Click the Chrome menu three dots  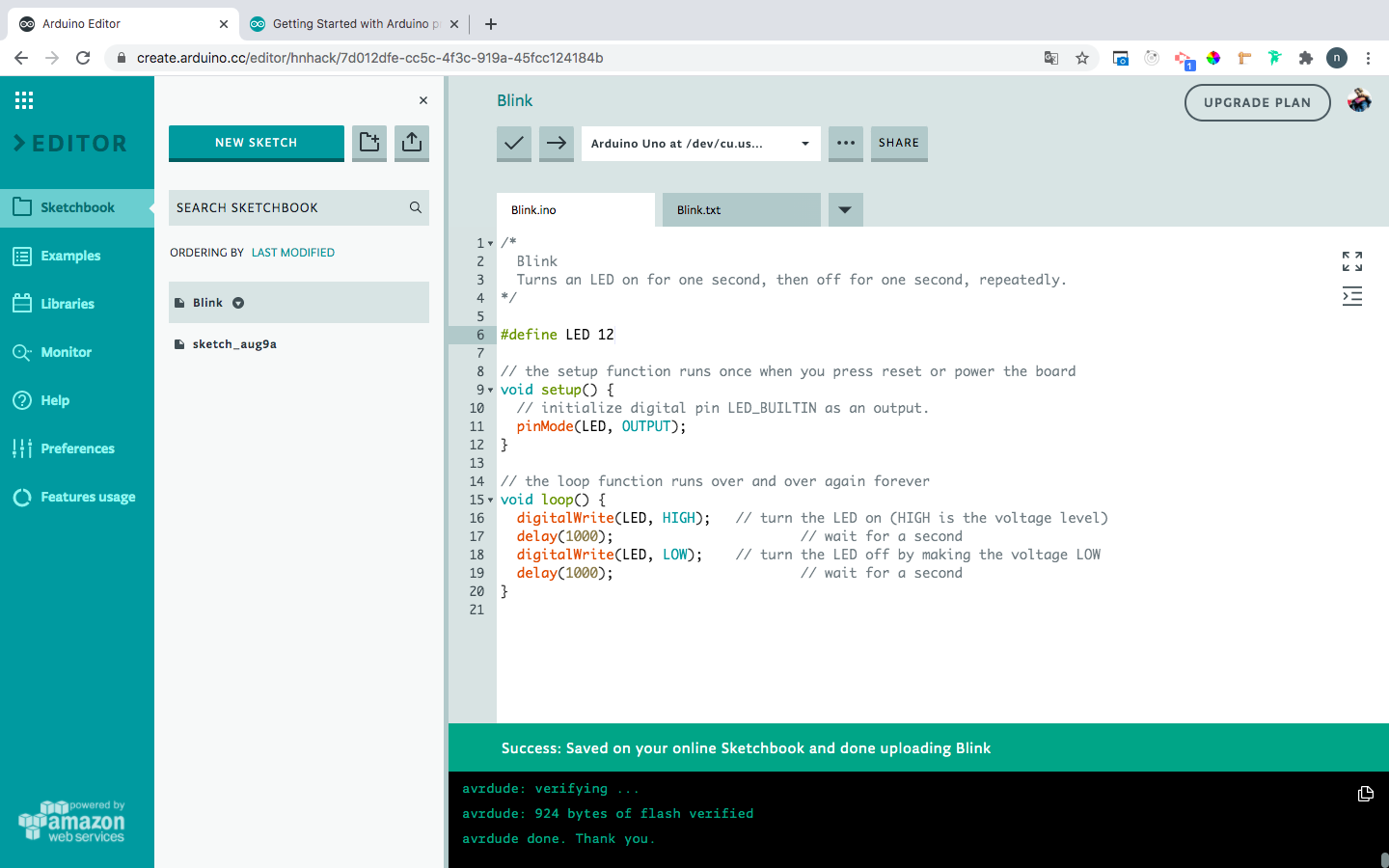click(x=1368, y=58)
